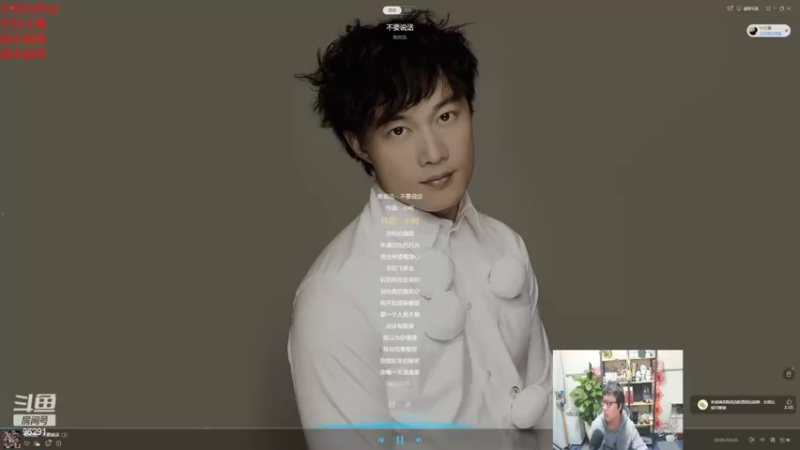The height and width of the screenshot is (450, 800).
Task: Like the song with the heart icon
Action: pyautogui.click(x=27, y=443)
